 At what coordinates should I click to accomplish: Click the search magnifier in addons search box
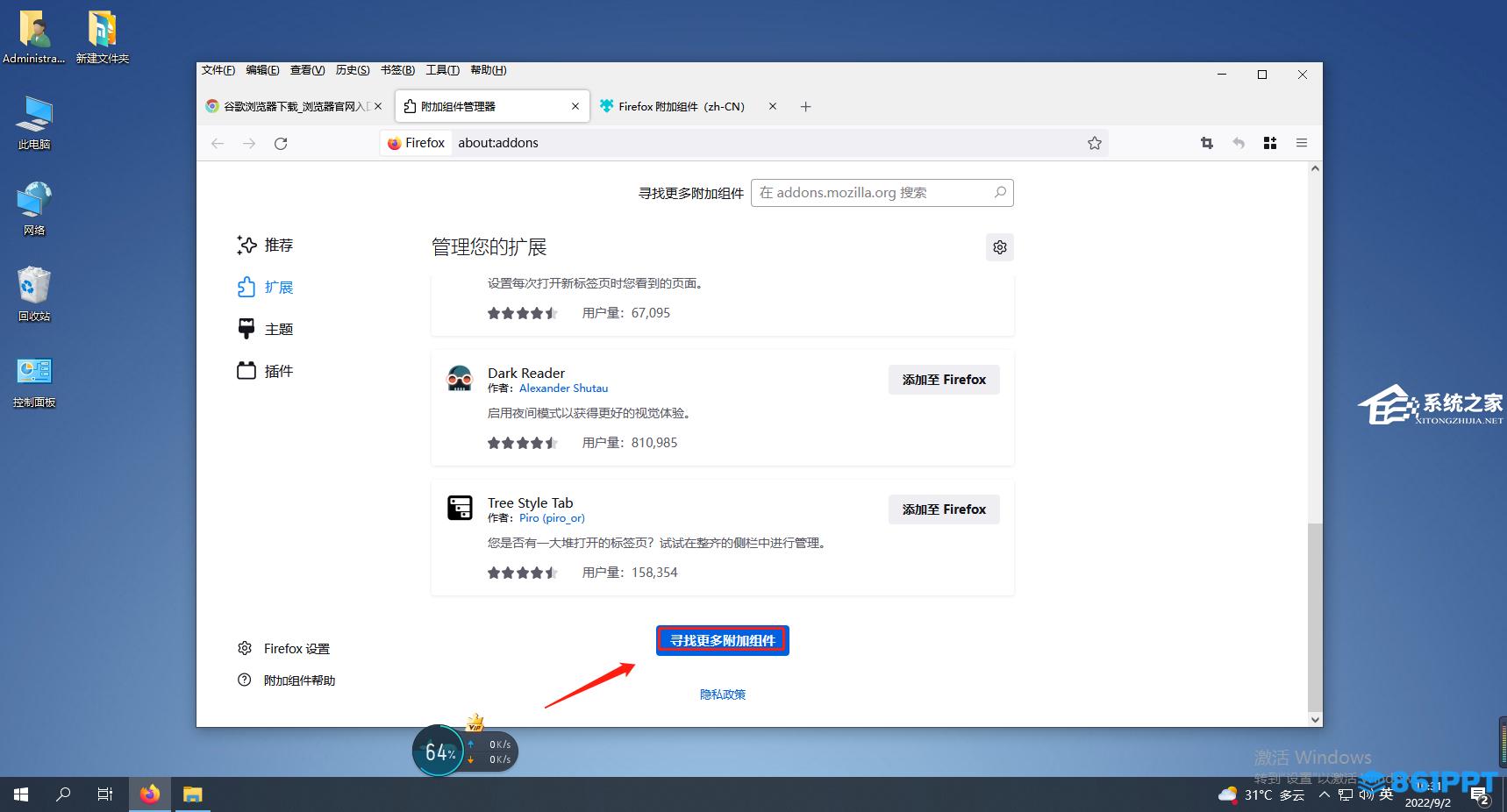click(1000, 192)
